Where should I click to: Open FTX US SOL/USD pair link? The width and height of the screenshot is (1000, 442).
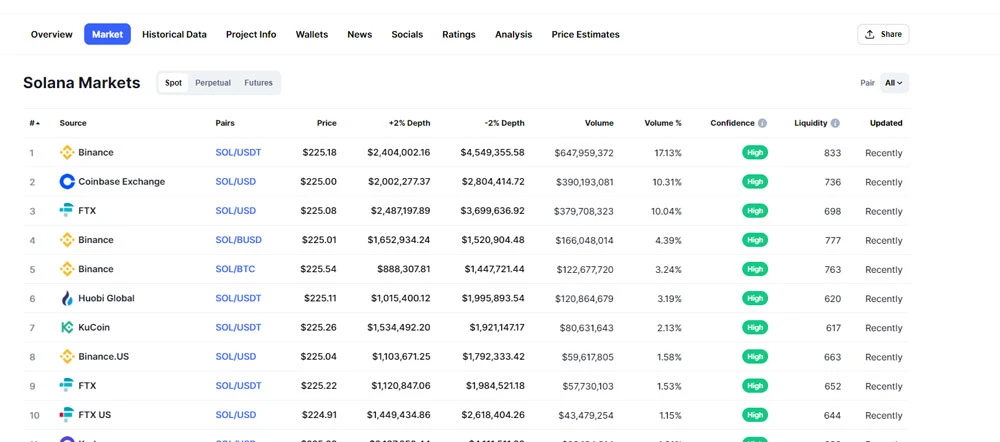[x=236, y=415]
